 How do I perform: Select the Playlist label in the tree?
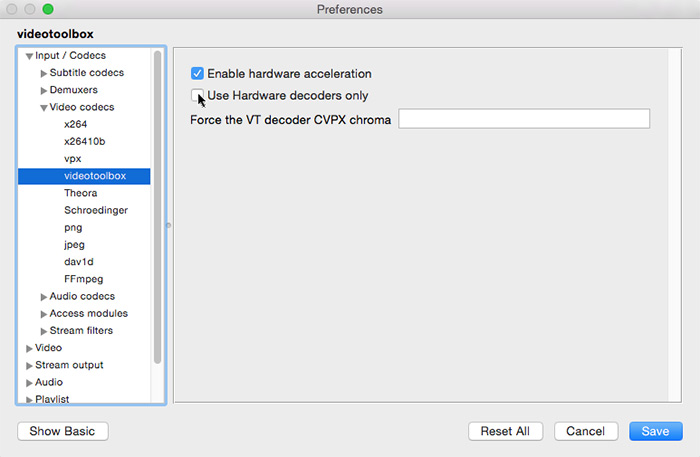pos(52,399)
